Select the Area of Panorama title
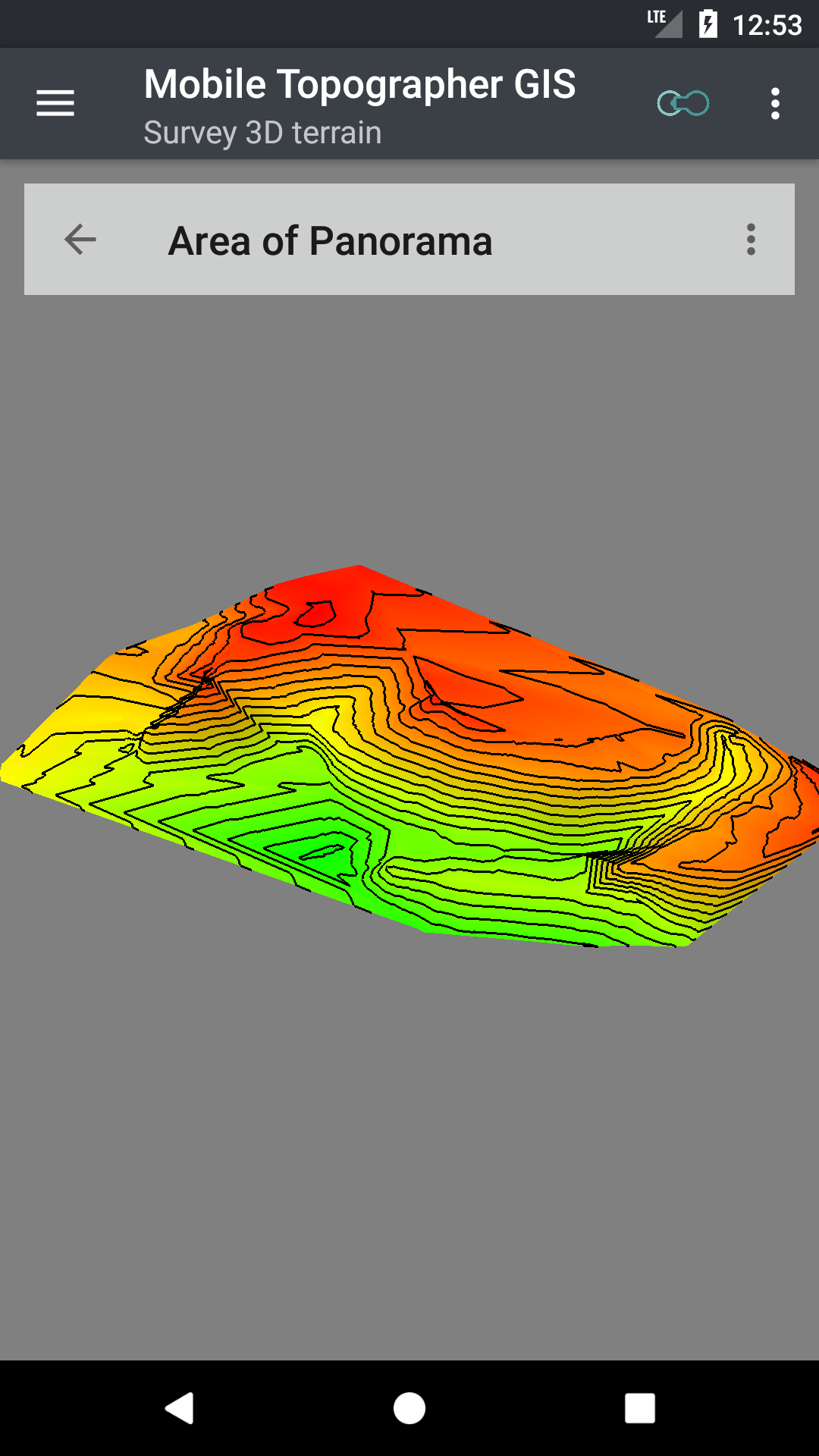This screenshot has width=819, height=1456. coord(330,241)
